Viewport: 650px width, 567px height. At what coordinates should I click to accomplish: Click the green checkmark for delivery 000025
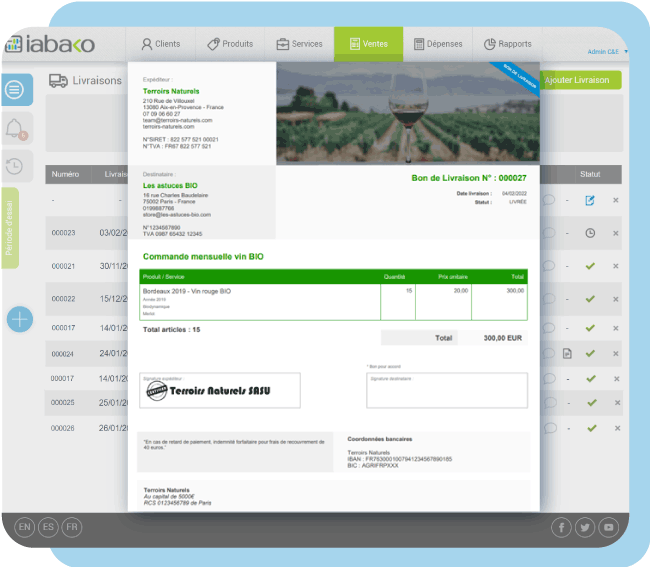[592, 403]
